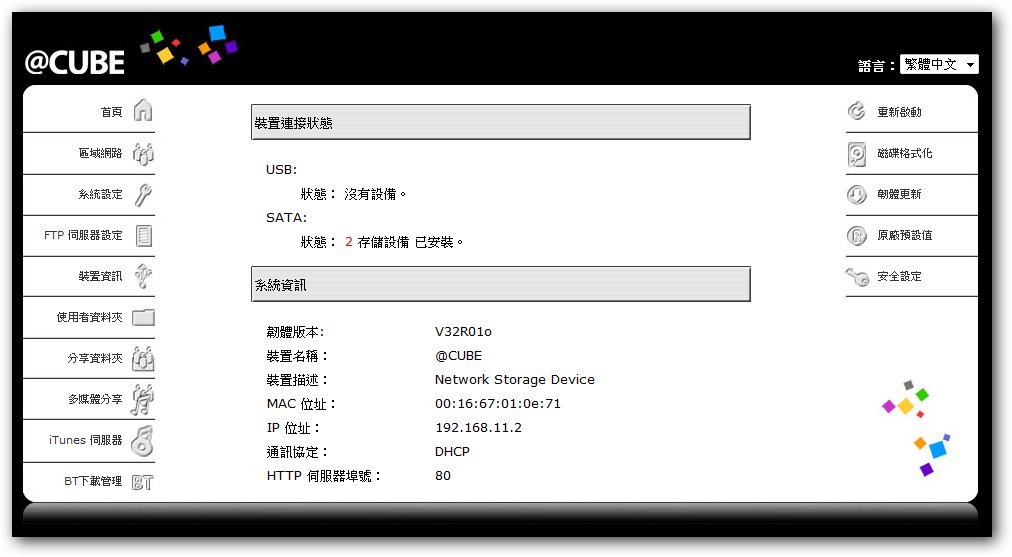Click 安全設定 security link

[x=899, y=276]
